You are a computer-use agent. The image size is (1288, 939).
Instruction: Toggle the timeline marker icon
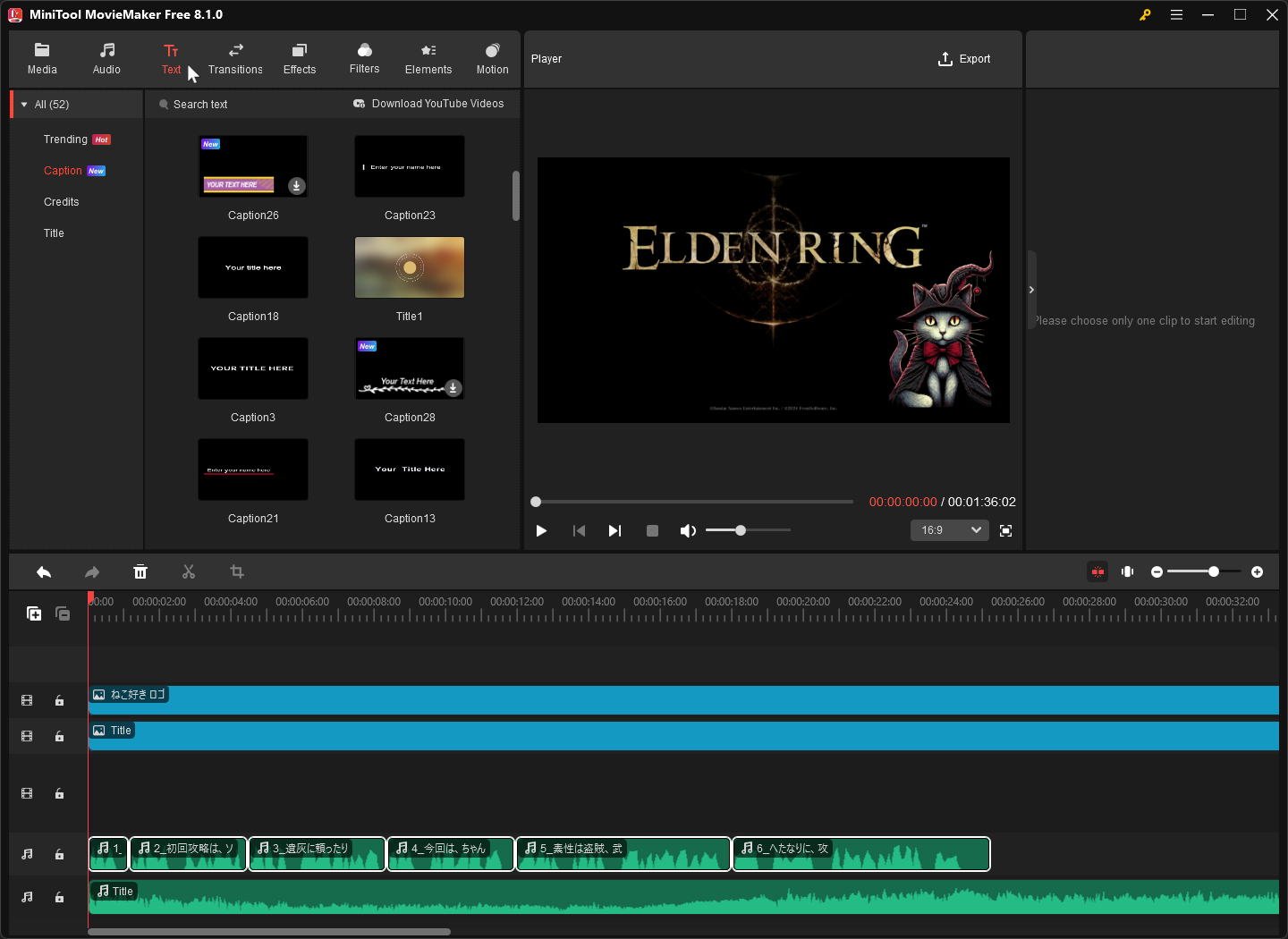pyautogui.click(x=1128, y=571)
